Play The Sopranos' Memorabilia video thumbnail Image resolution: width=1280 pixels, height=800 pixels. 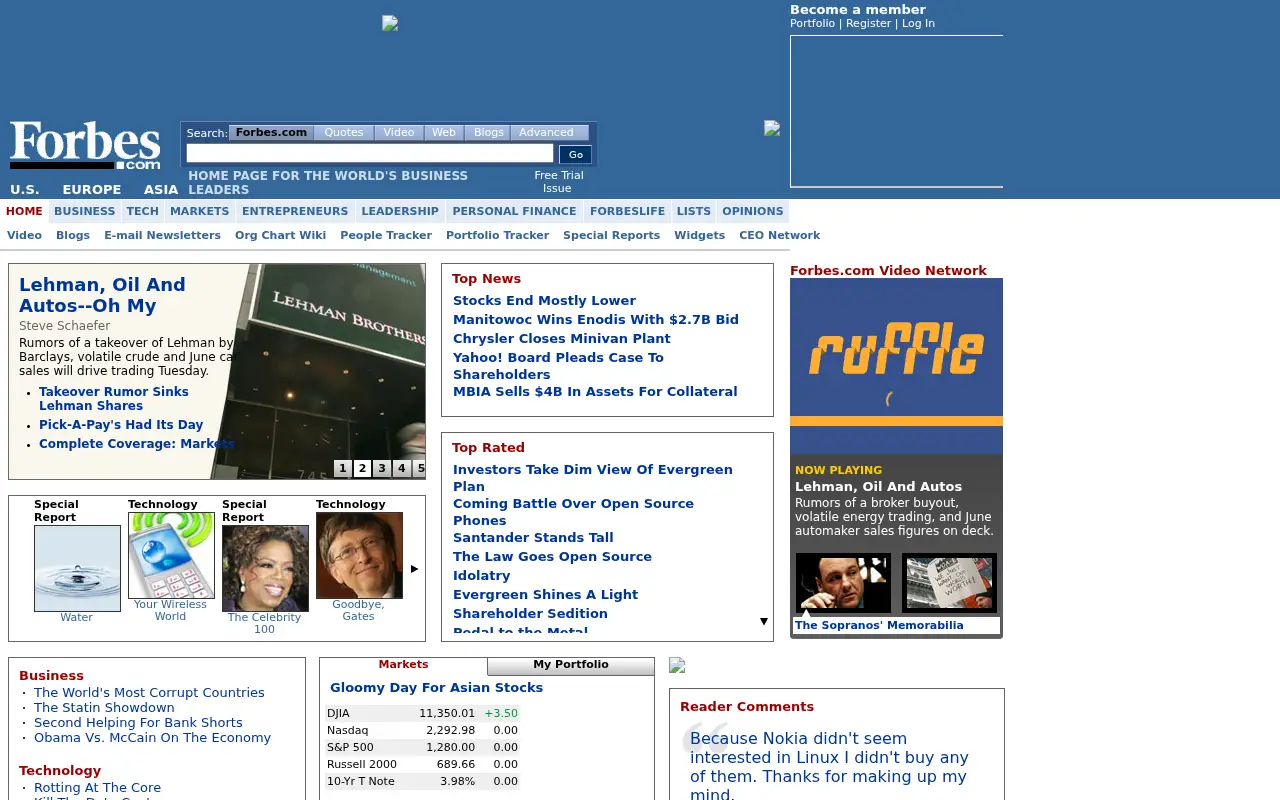click(x=843, y=583)
